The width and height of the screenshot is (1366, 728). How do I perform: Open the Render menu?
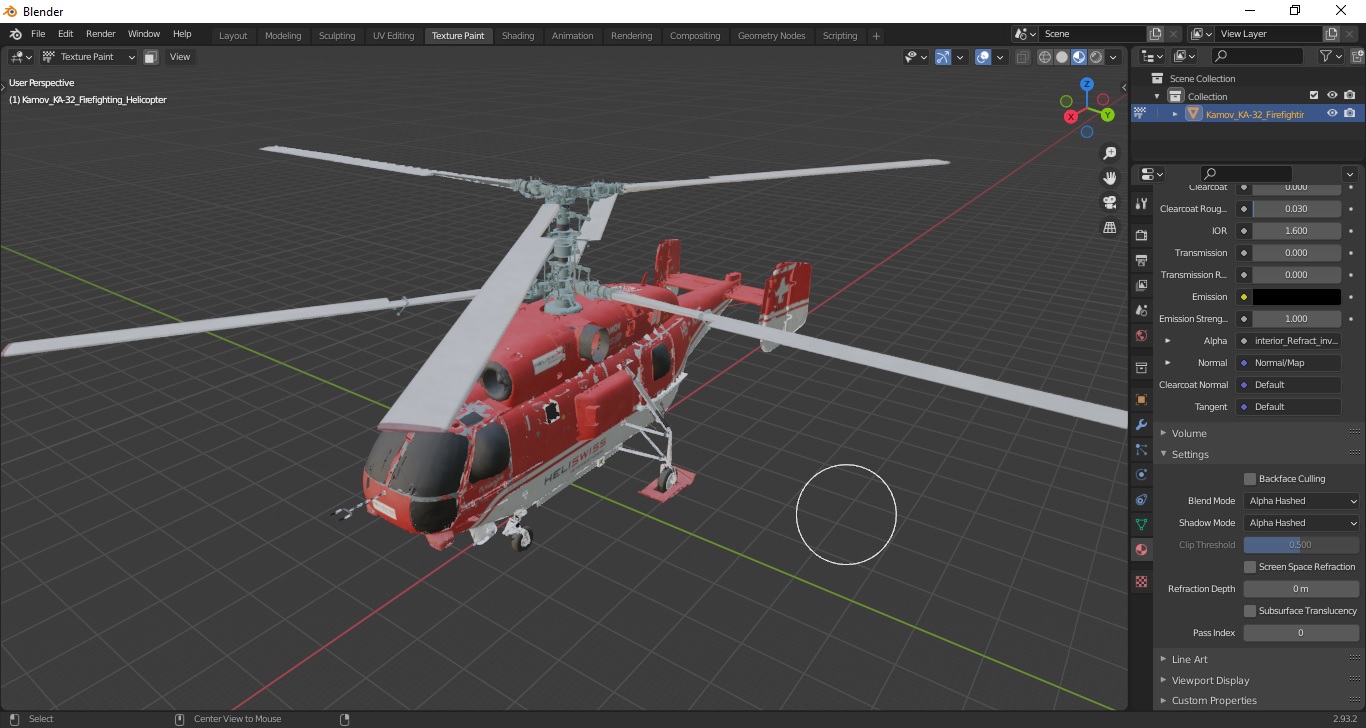(100, 34)
